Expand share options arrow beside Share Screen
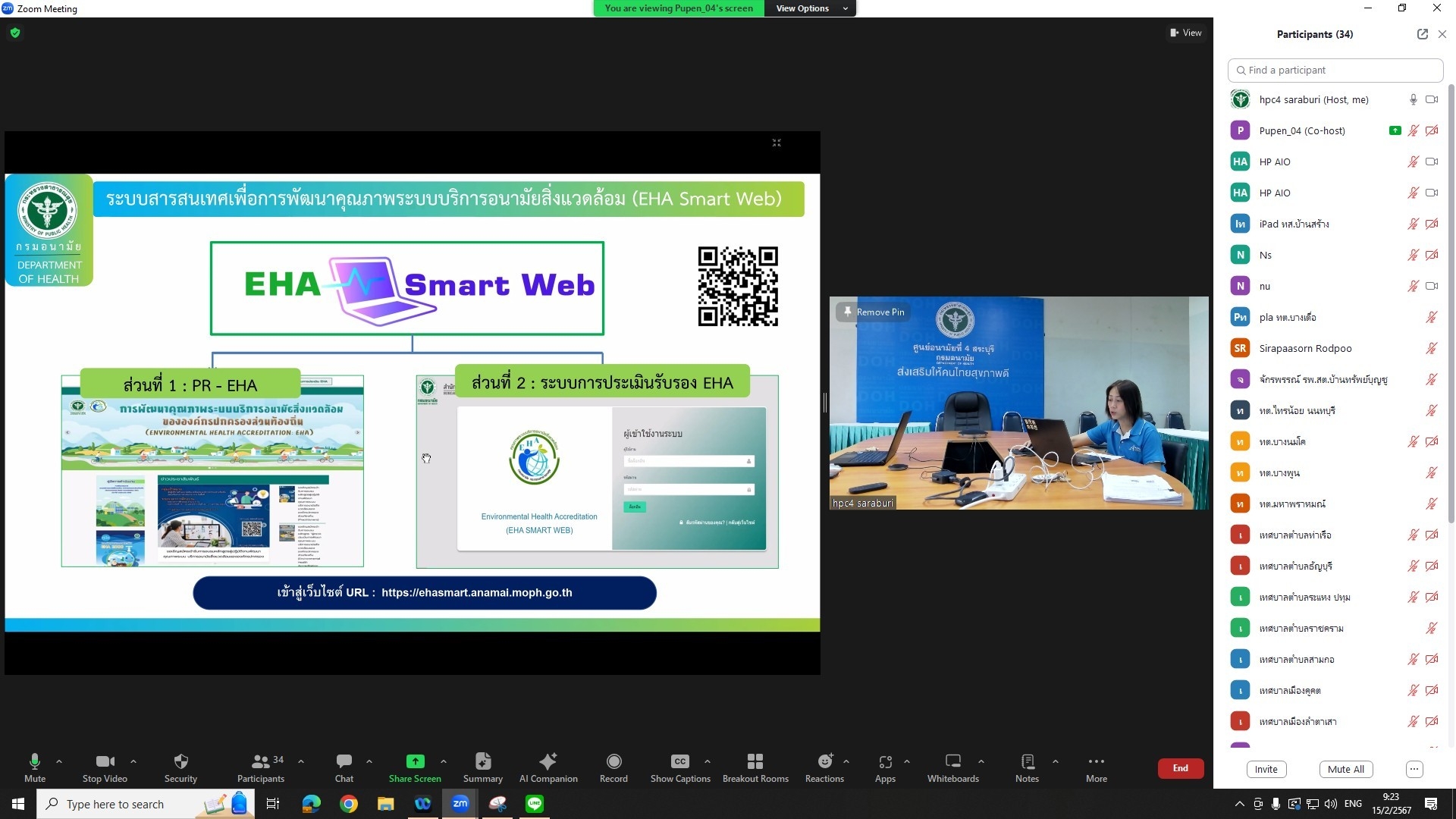This screenshot has width=1456, height=819. pyautogui.click(x=444, y=761)
